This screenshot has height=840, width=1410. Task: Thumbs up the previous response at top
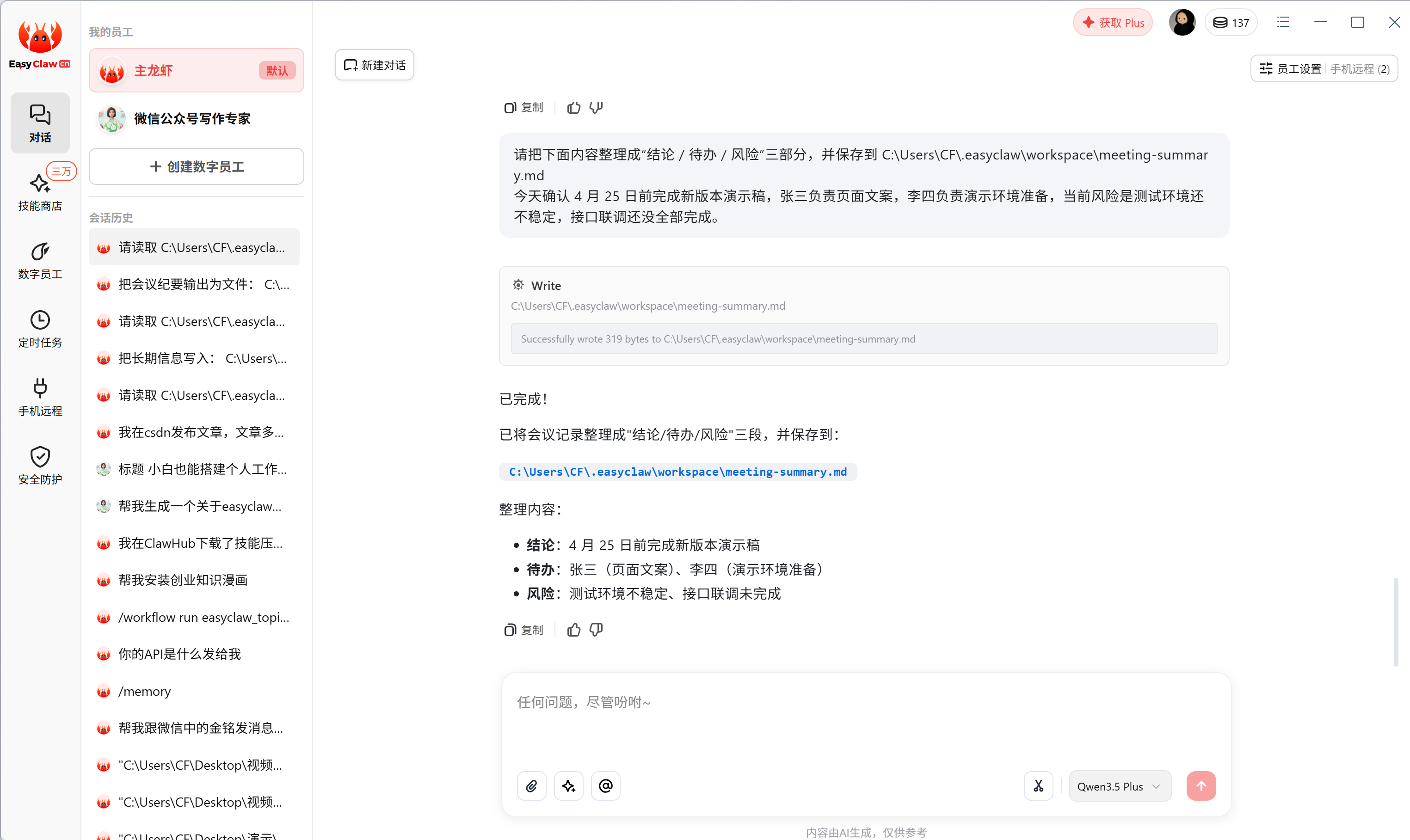pyautogui.click(x=574, y=107)
